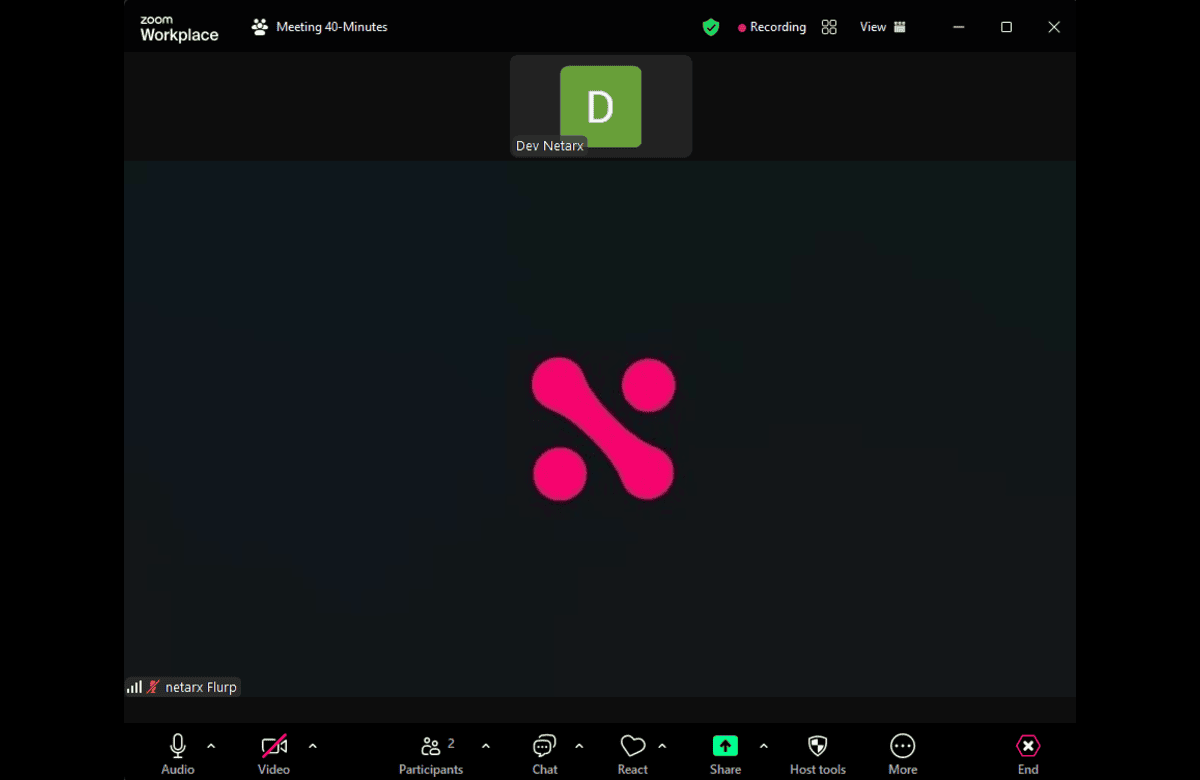Open the View layout menu
Image resolution: width=1200 pixels, height=780 pixels.
pyautogui.click(x=883, y=27)
